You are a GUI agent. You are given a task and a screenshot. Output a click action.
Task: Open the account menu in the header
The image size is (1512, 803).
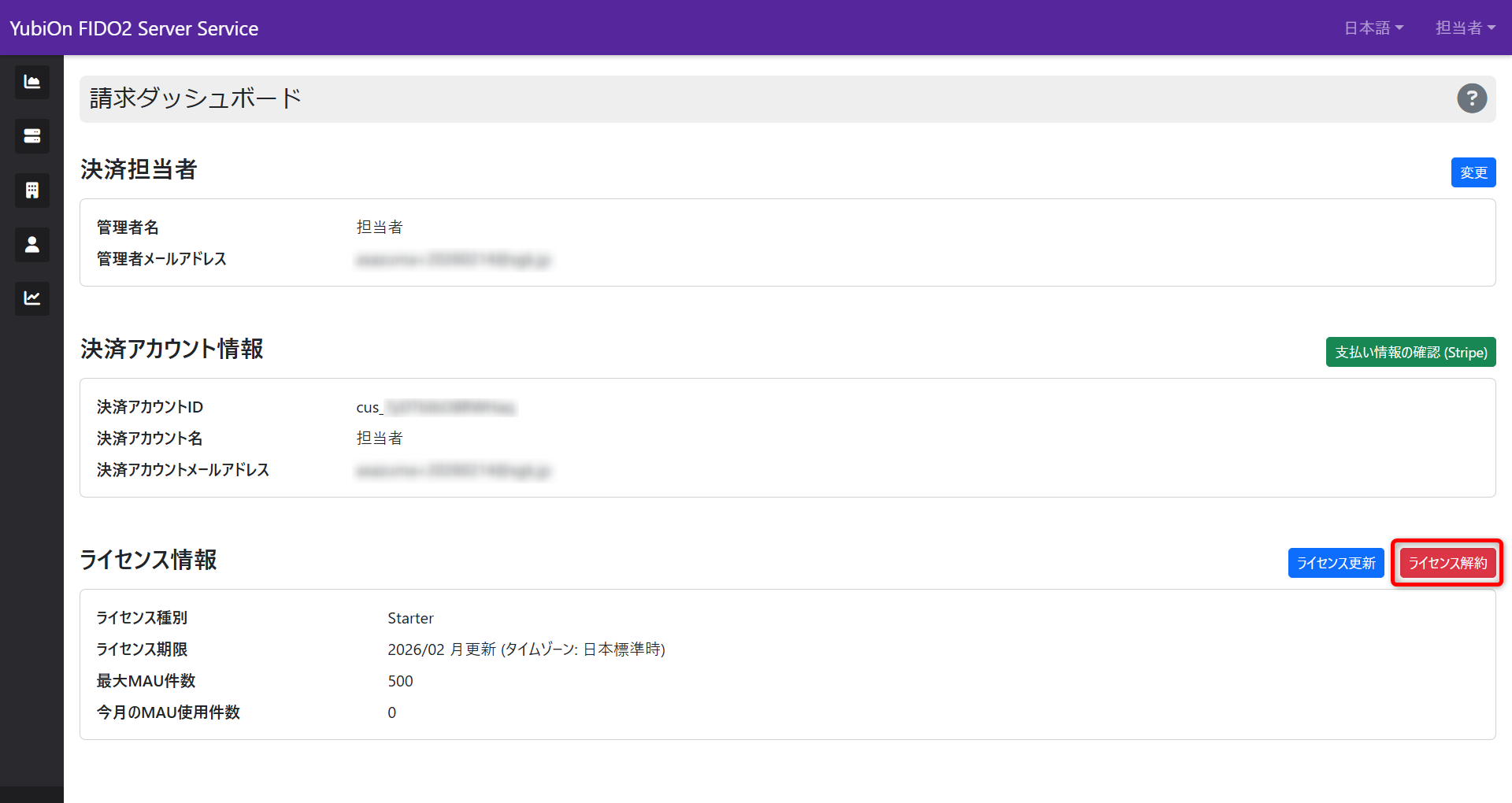pyautogui.click(x=1465, y=28)
